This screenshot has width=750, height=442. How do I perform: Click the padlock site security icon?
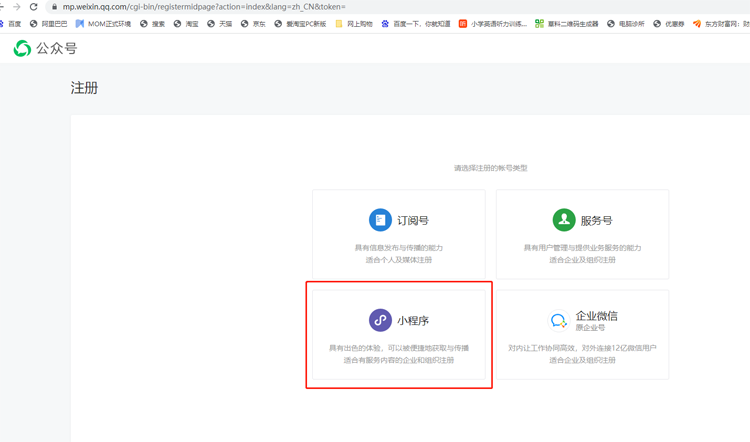click(54, 7)
